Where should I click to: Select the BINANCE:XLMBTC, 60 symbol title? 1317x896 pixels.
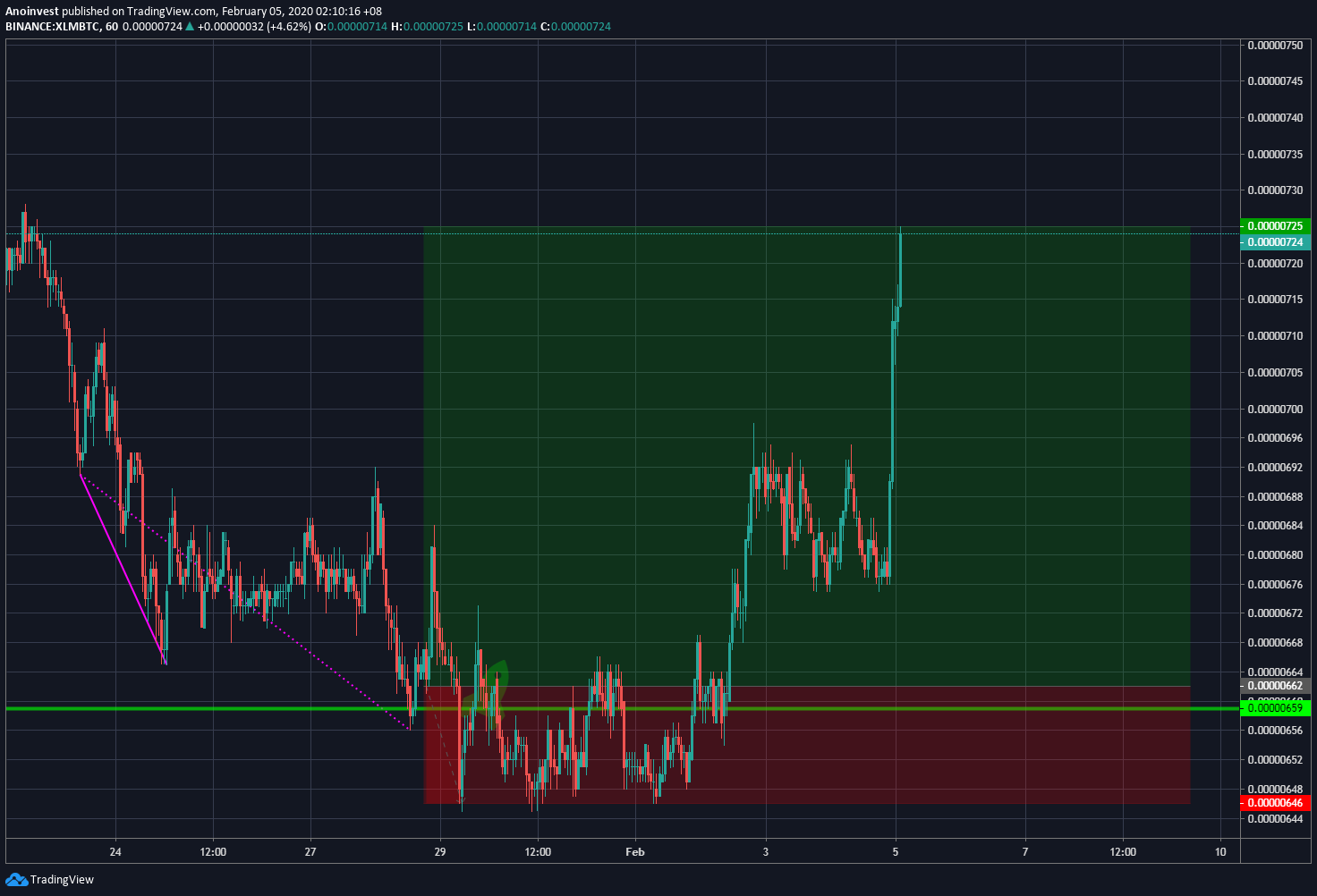pos(62,27)
